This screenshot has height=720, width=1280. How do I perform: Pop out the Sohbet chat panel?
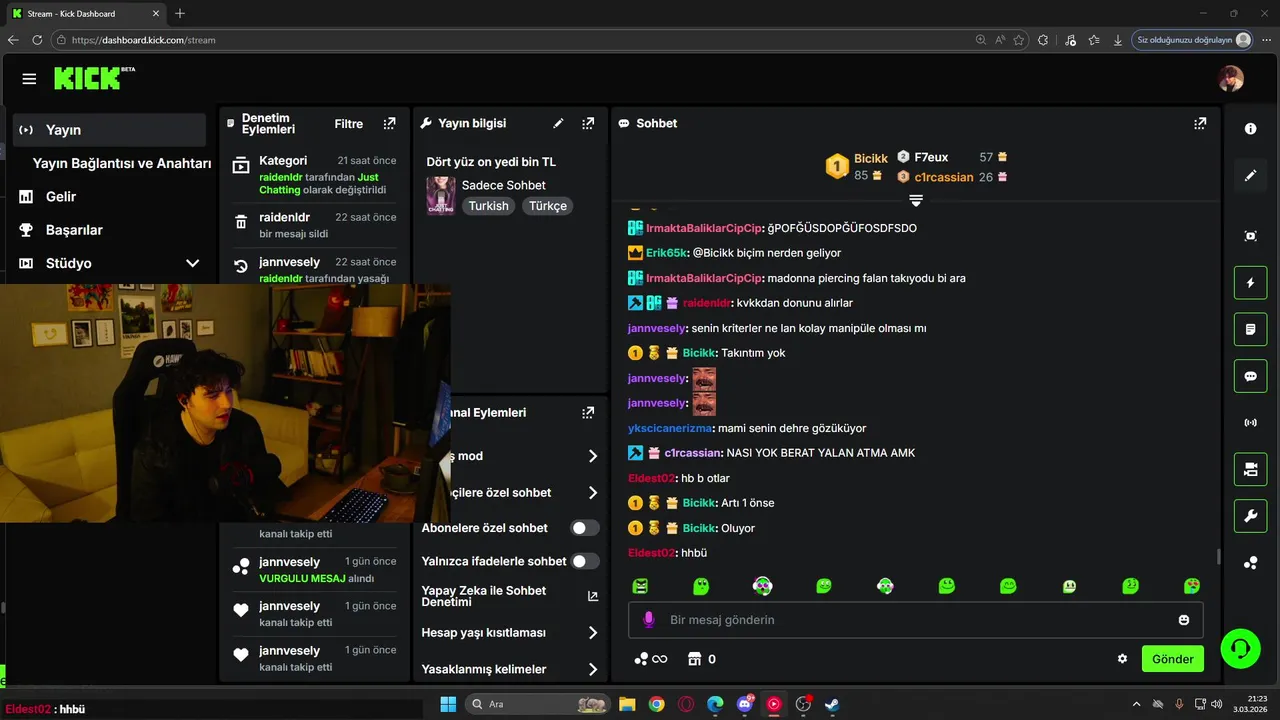pyautogui.click(x=1199, y=124)
